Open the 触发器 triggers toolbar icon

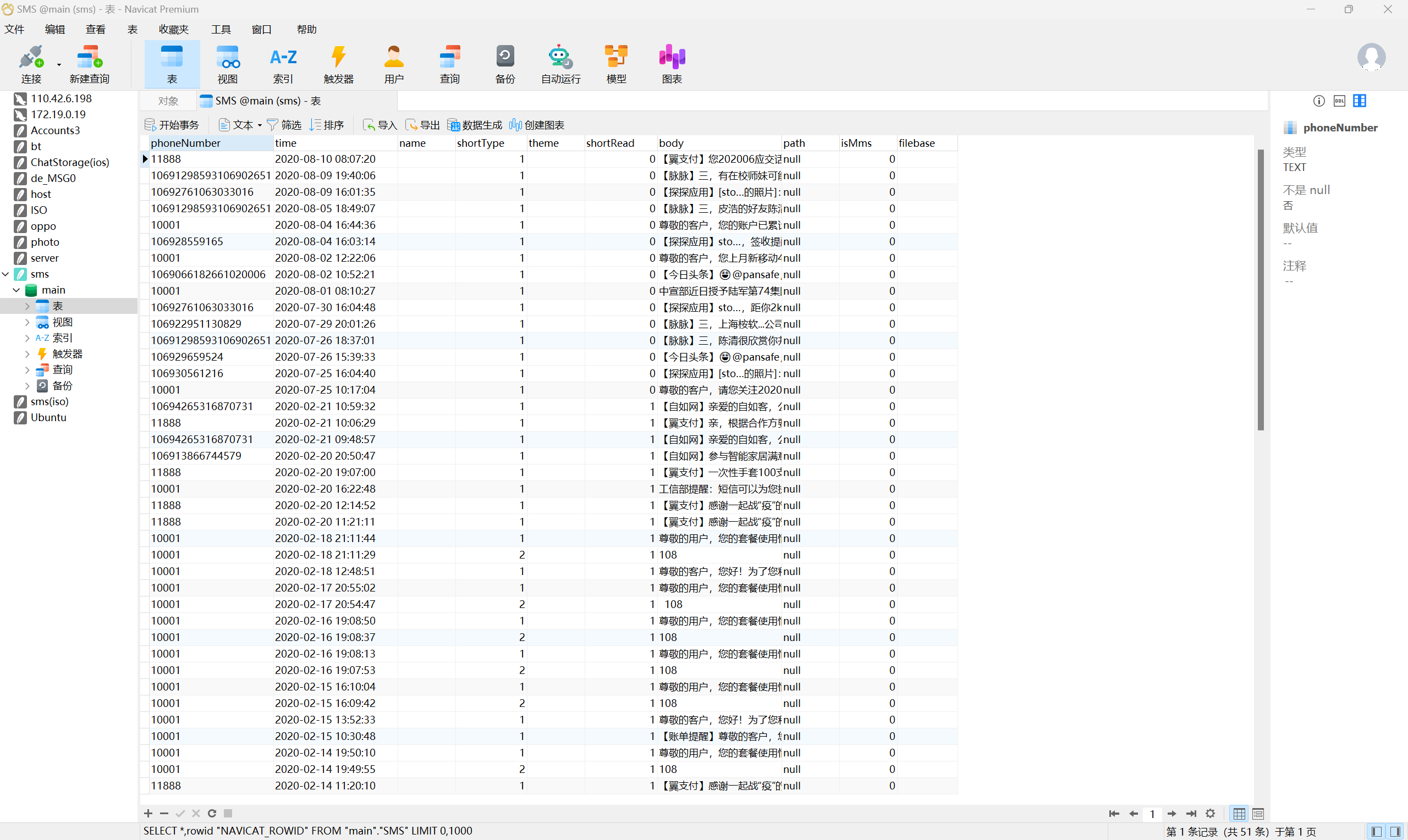[339, 64]
